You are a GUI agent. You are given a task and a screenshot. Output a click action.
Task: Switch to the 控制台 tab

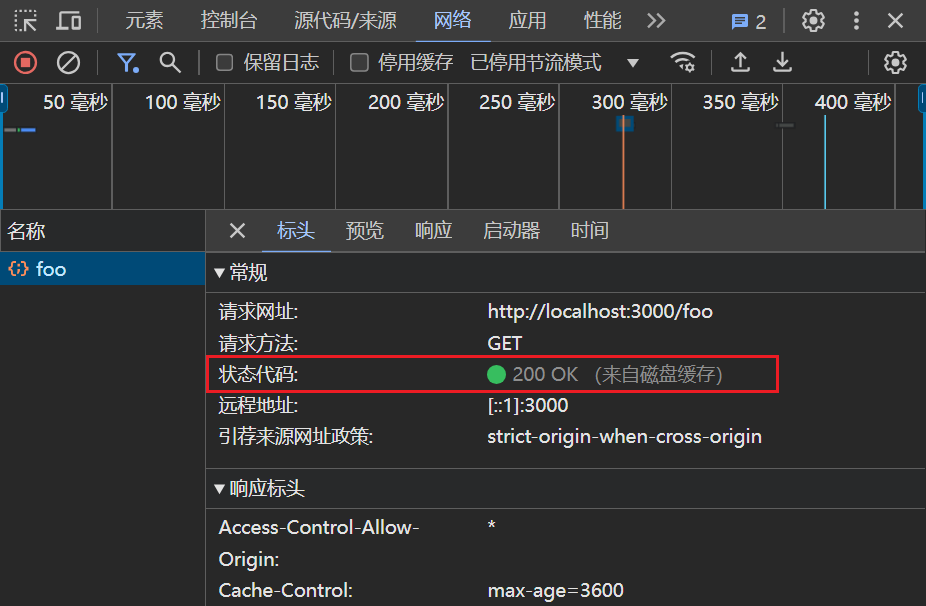click(229, 20)
